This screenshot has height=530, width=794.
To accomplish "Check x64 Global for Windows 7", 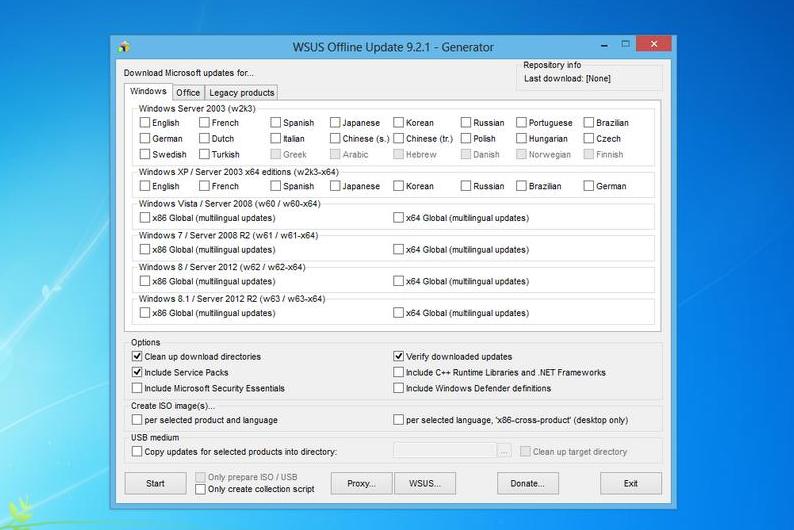I will coord(399,249).
